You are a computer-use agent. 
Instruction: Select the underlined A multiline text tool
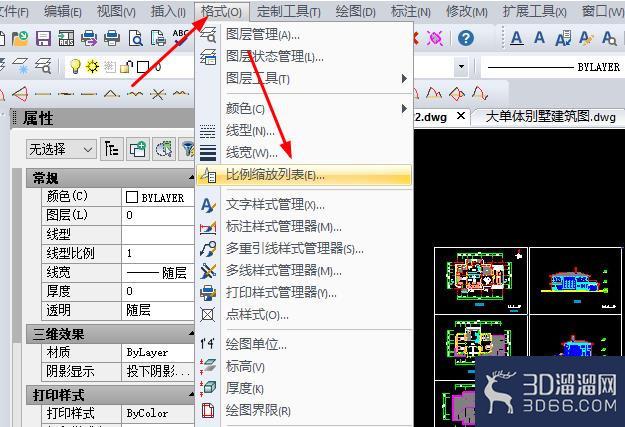coord(517,38)
